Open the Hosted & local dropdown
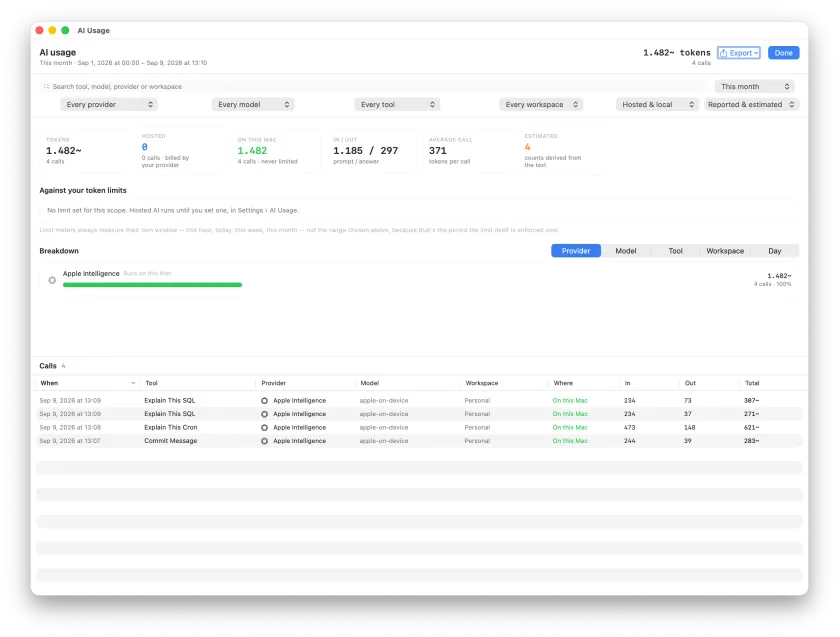This screenshot has width=840, height=637. (658, 104)
